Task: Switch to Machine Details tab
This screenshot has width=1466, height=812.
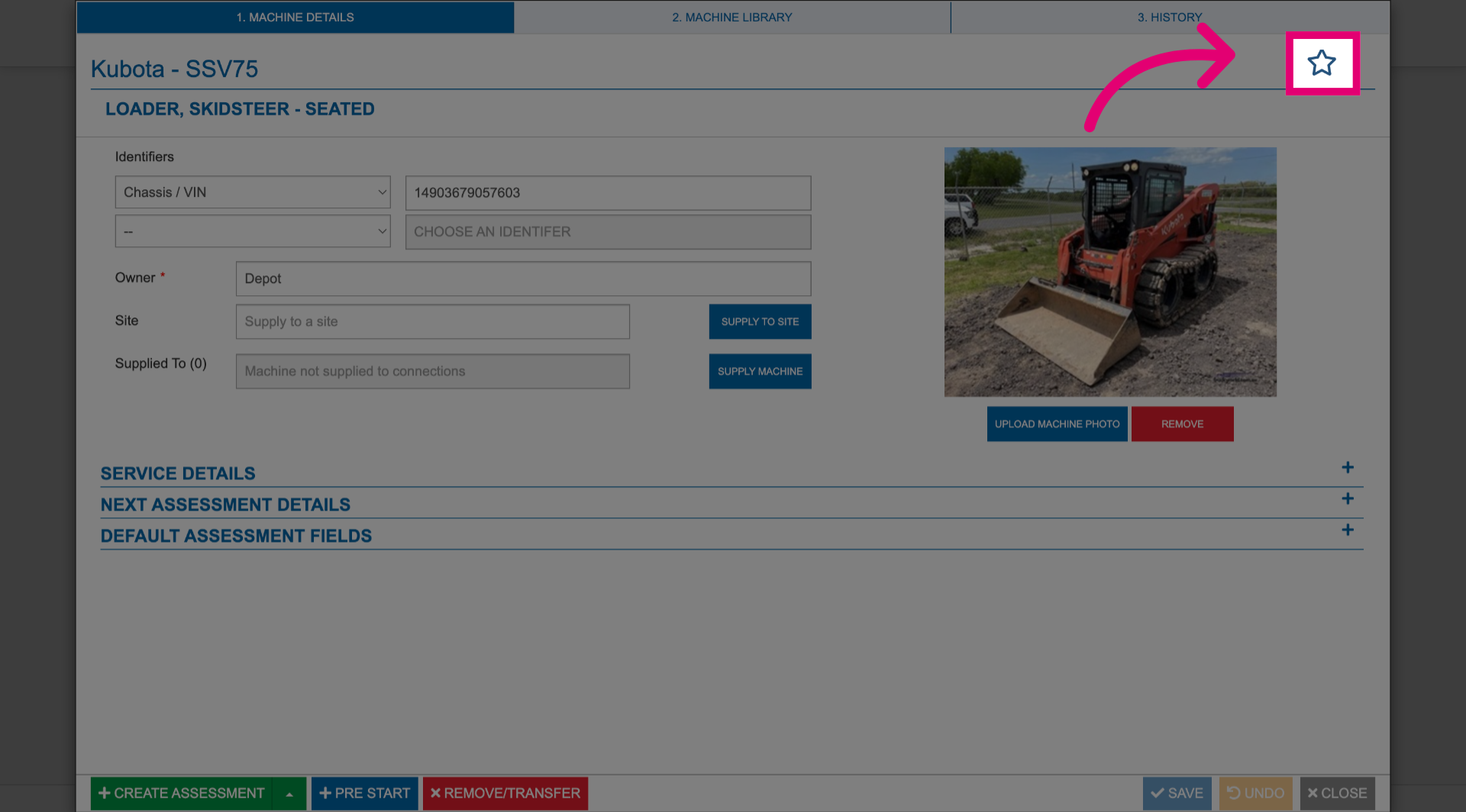Action: [295, 17]
